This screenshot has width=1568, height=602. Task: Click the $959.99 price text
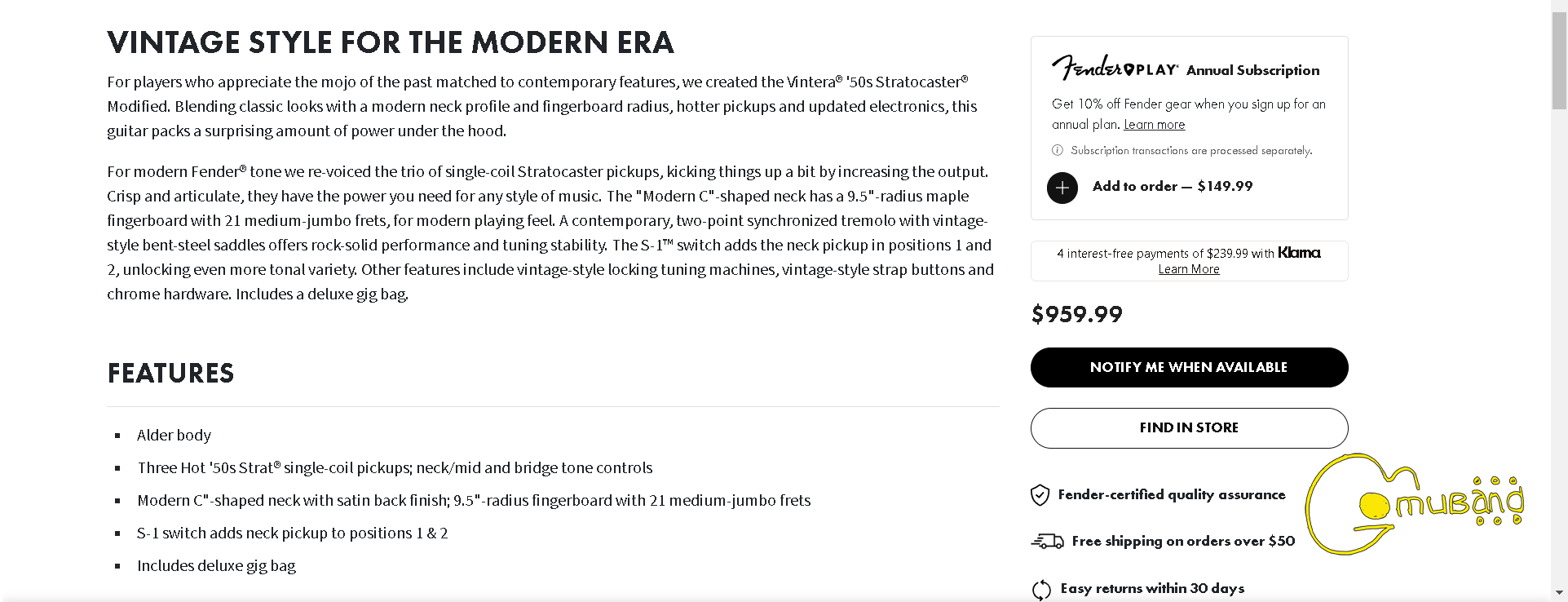1076,314
